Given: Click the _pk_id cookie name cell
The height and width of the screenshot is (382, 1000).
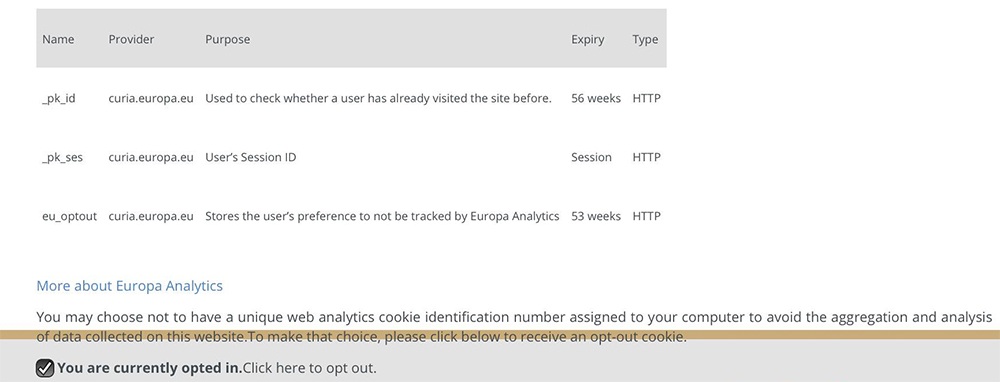Looking at the screenshot, I should coord(59,99).
